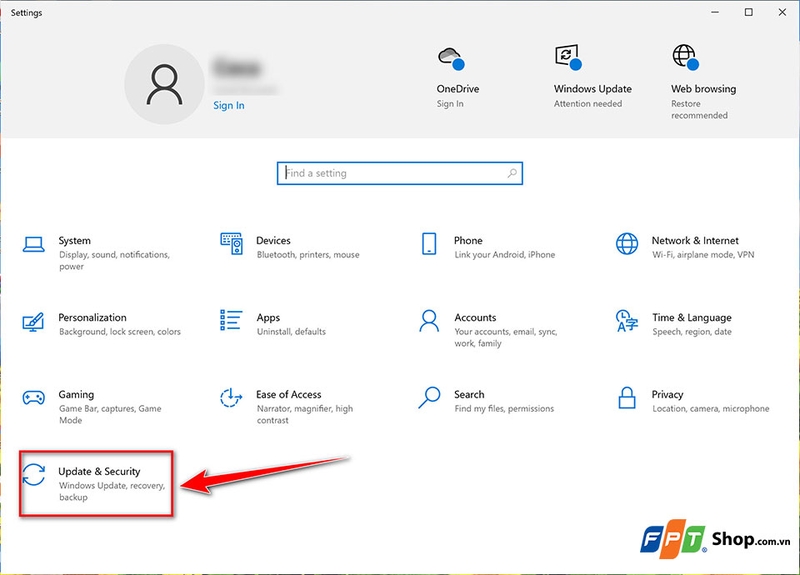Open the Apps list icon
Image resolution: width=800 pixels, height=575 pixels.
(231, 320)
